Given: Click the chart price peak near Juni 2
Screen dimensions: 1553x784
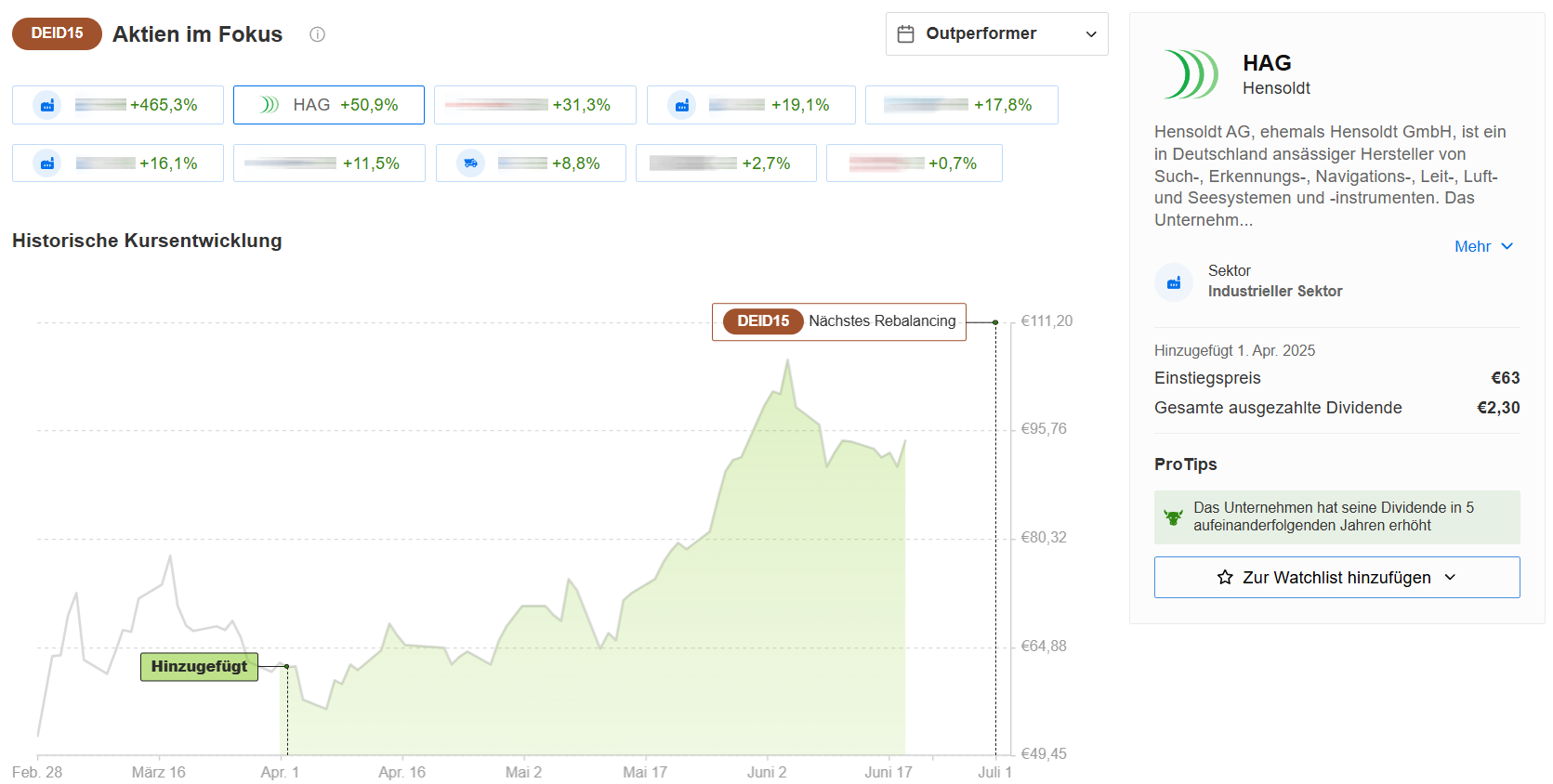Looking at the screenshot, I should (x=788, y=361).
